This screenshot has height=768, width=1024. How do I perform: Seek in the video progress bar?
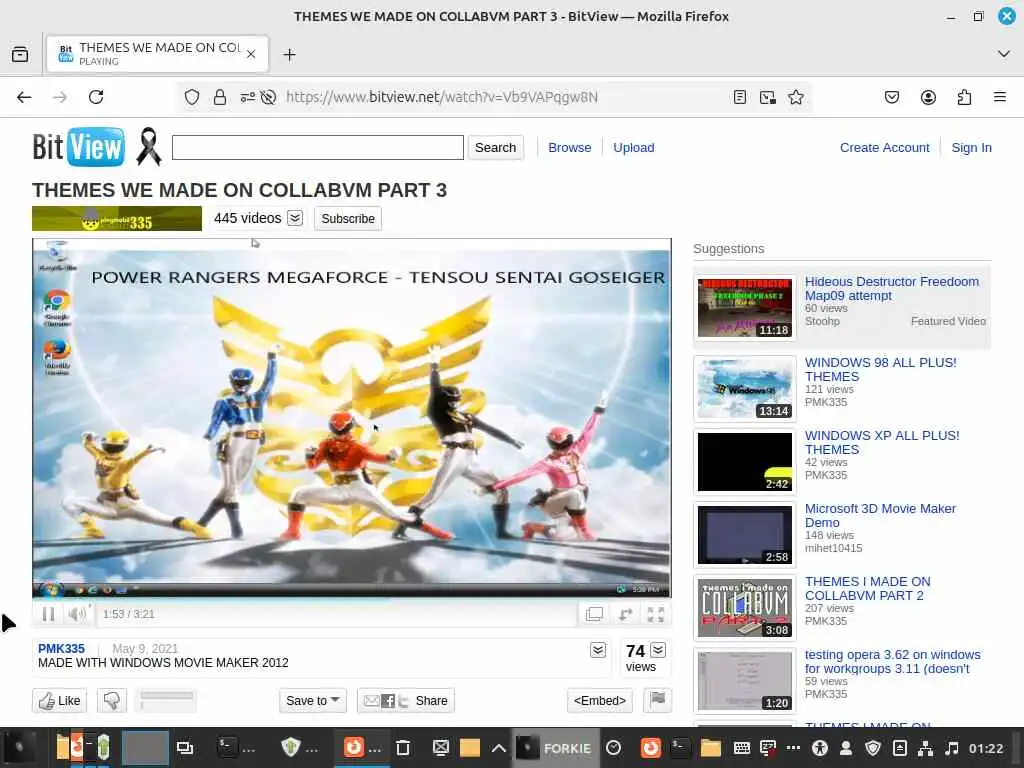[351, 598]
